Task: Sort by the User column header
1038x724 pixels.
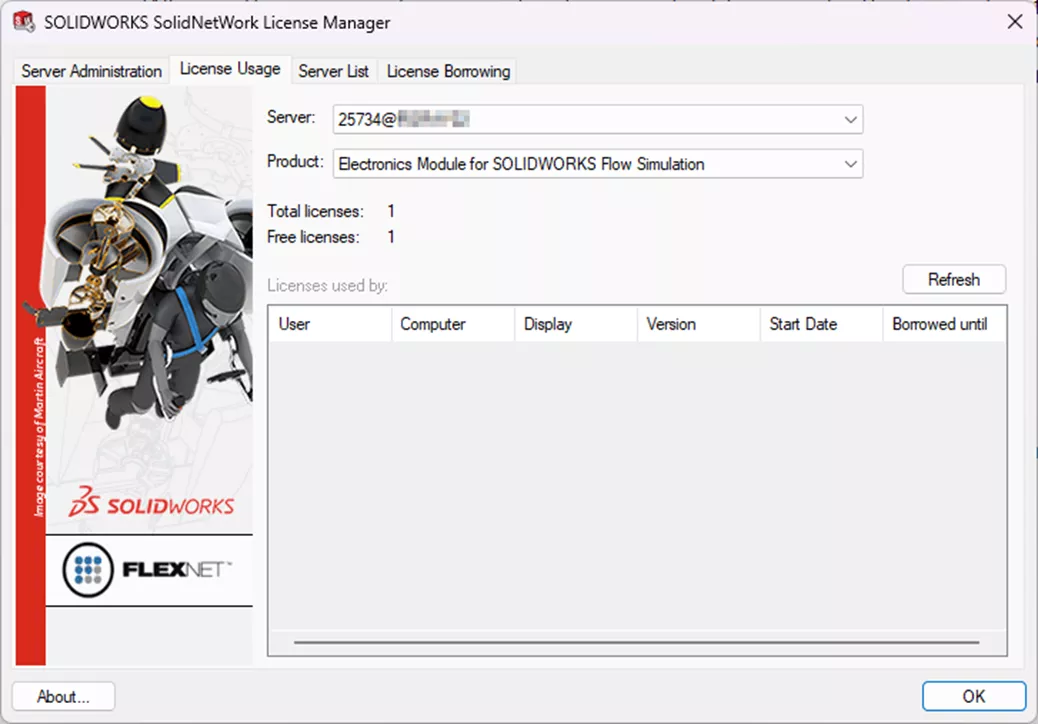Action: pos(328,324)
